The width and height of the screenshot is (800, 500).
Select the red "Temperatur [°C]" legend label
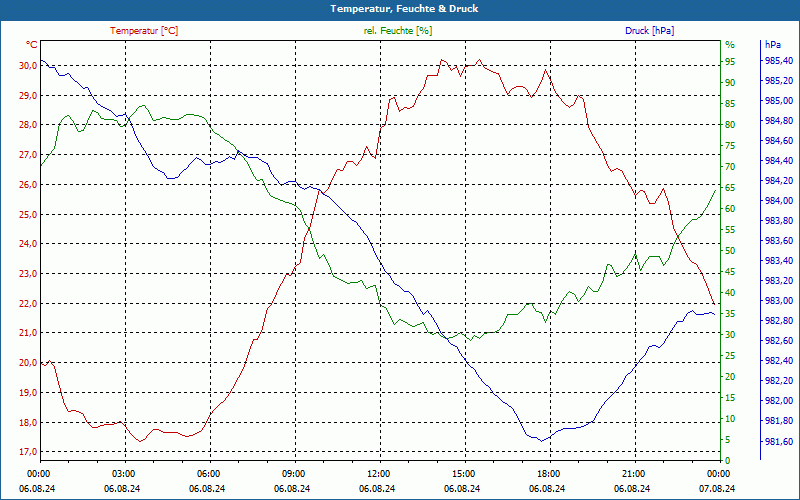click(x=144, y=31)
